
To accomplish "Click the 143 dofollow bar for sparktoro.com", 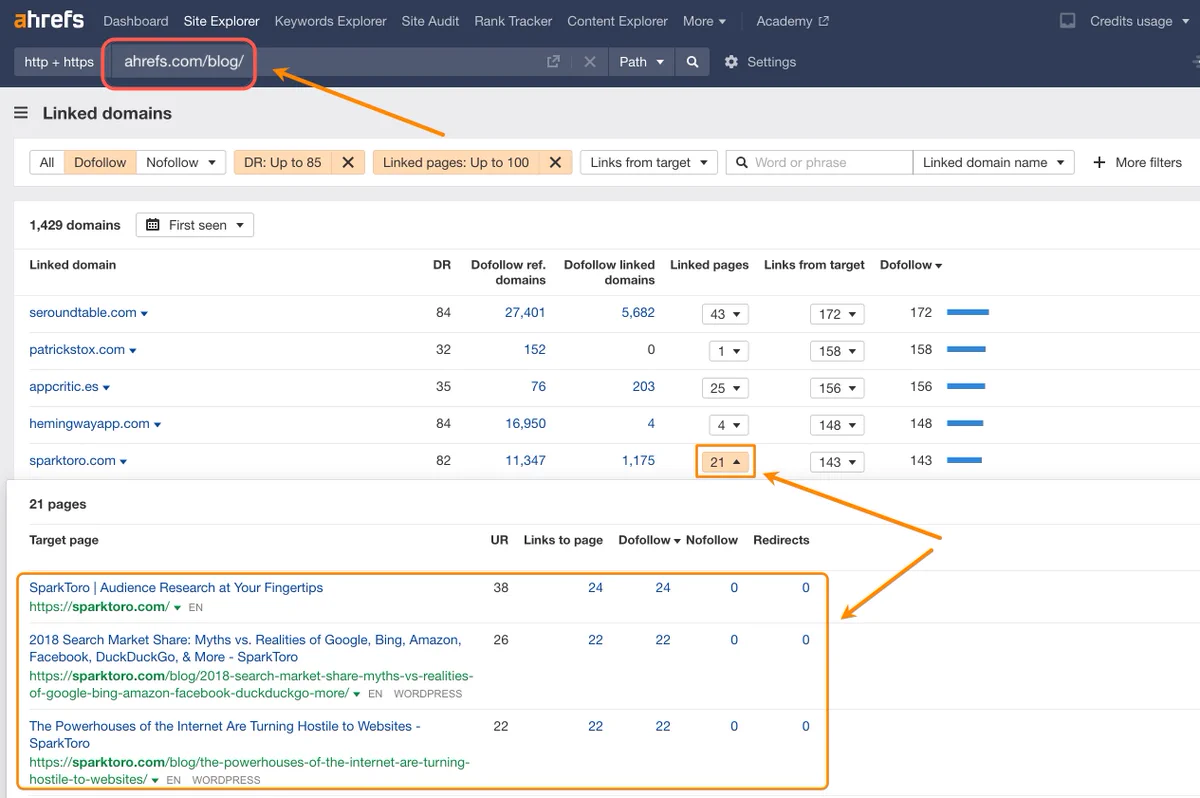I will tap(965, 461).
